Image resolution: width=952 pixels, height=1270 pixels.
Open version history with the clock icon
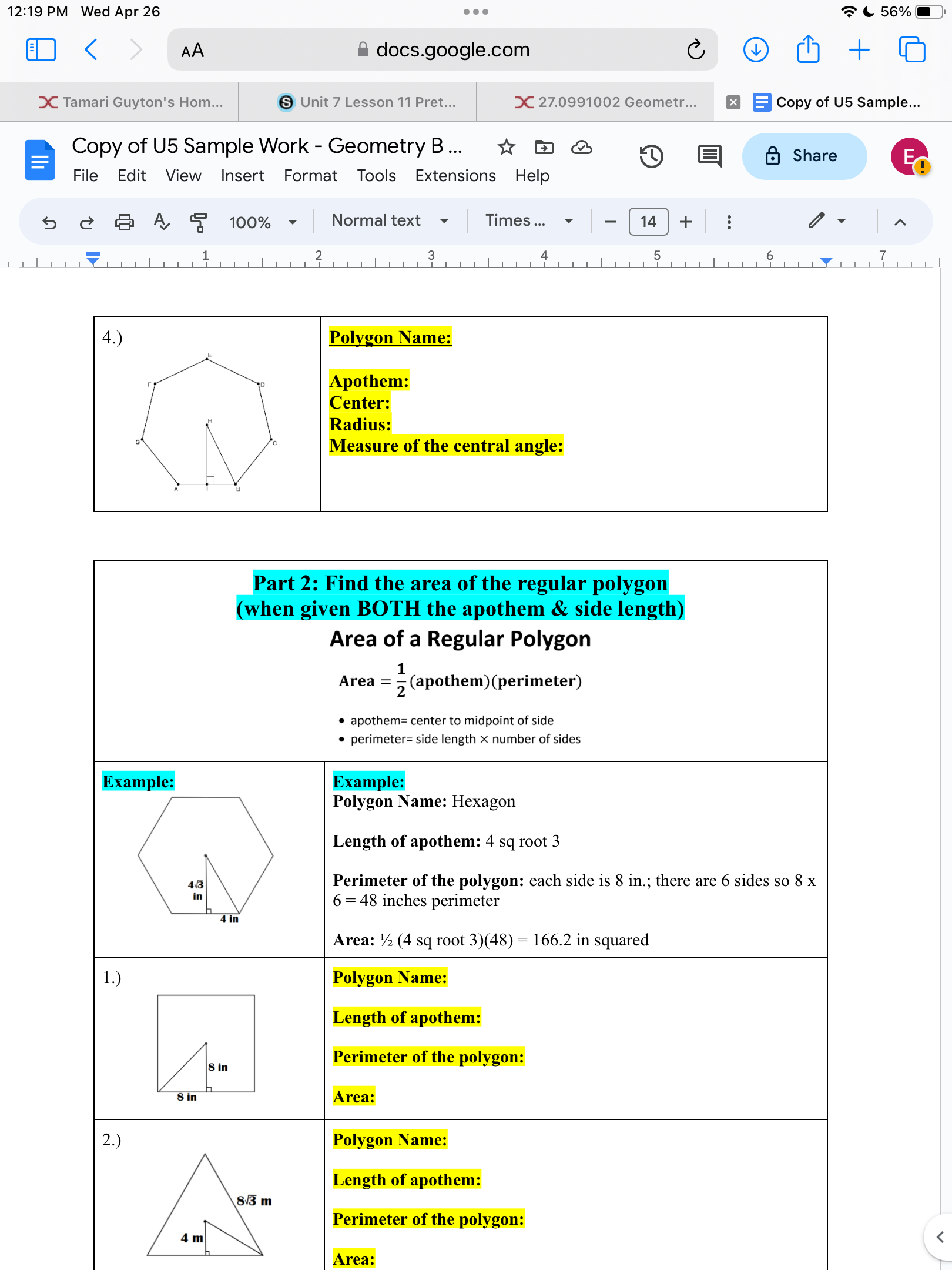tap(652, 156)
